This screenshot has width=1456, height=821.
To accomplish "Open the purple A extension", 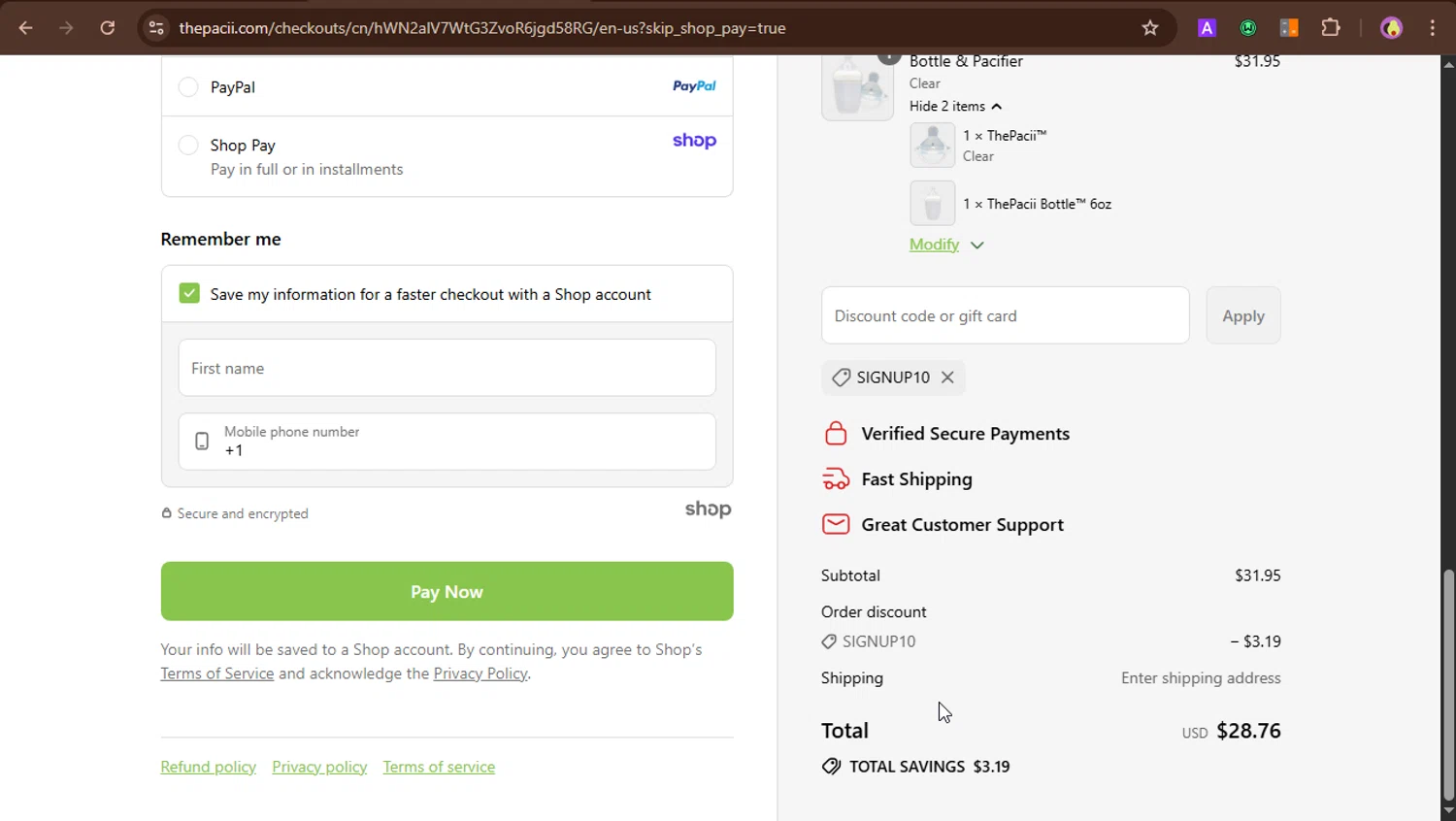I will (x=1207, y=28).
